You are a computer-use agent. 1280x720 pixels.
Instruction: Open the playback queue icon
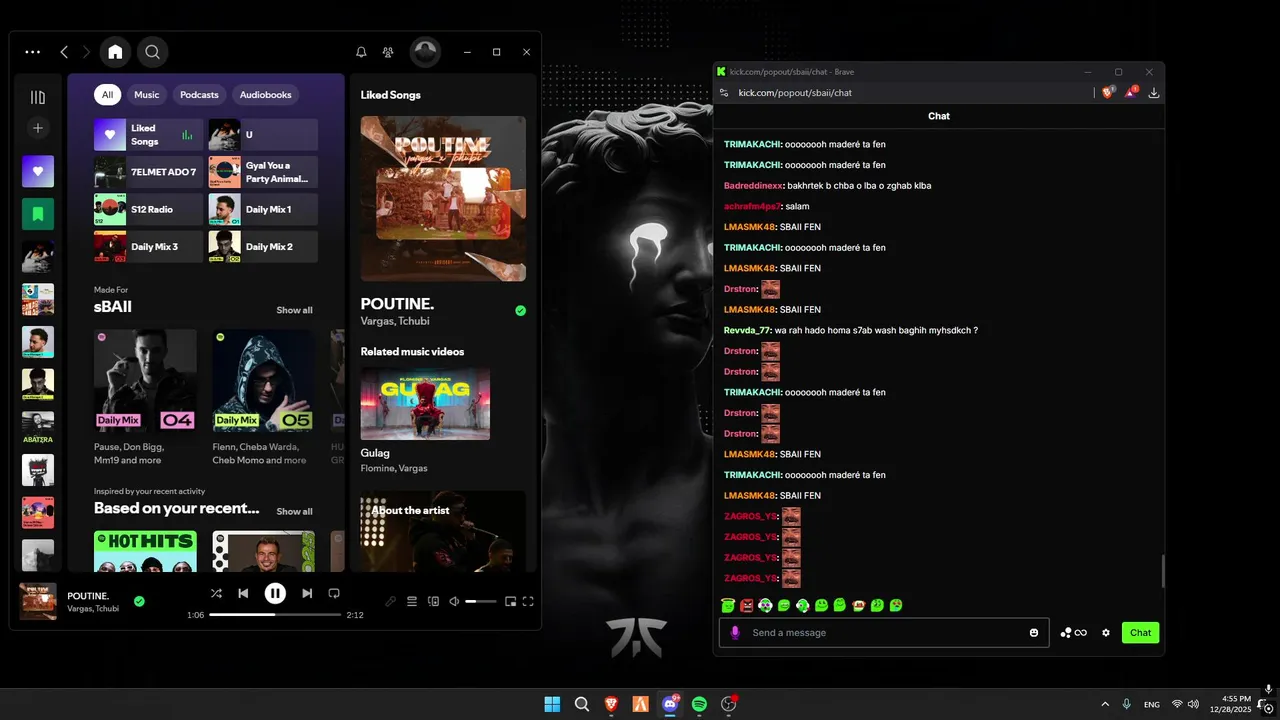[412, 601]
